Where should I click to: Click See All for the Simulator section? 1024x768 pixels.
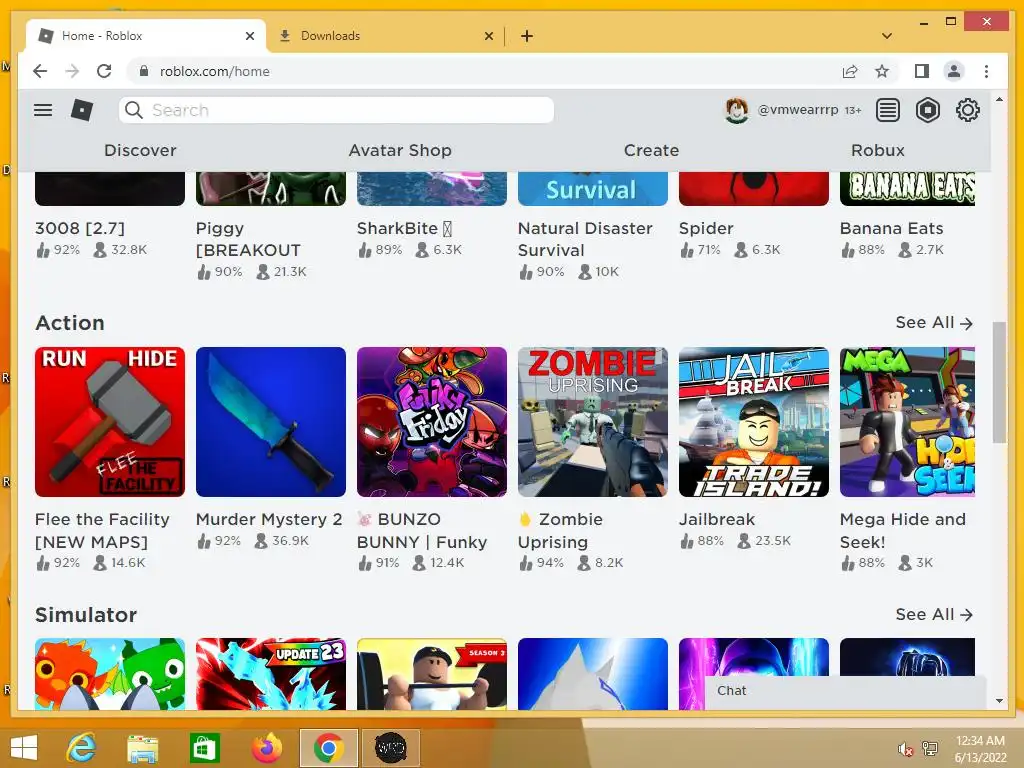coord(934,615)
